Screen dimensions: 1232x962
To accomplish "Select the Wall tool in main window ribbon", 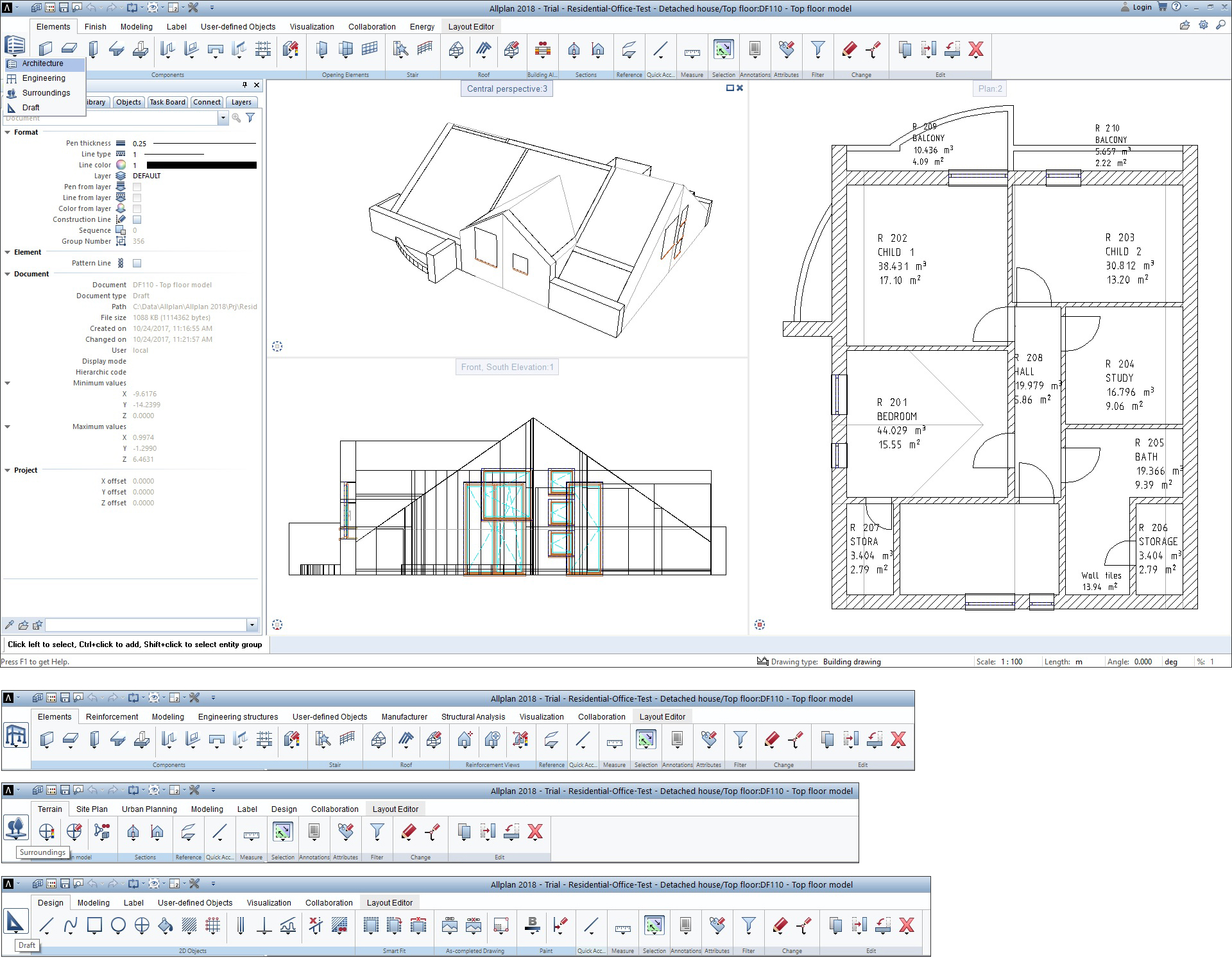I will click(x=46, y=50).
